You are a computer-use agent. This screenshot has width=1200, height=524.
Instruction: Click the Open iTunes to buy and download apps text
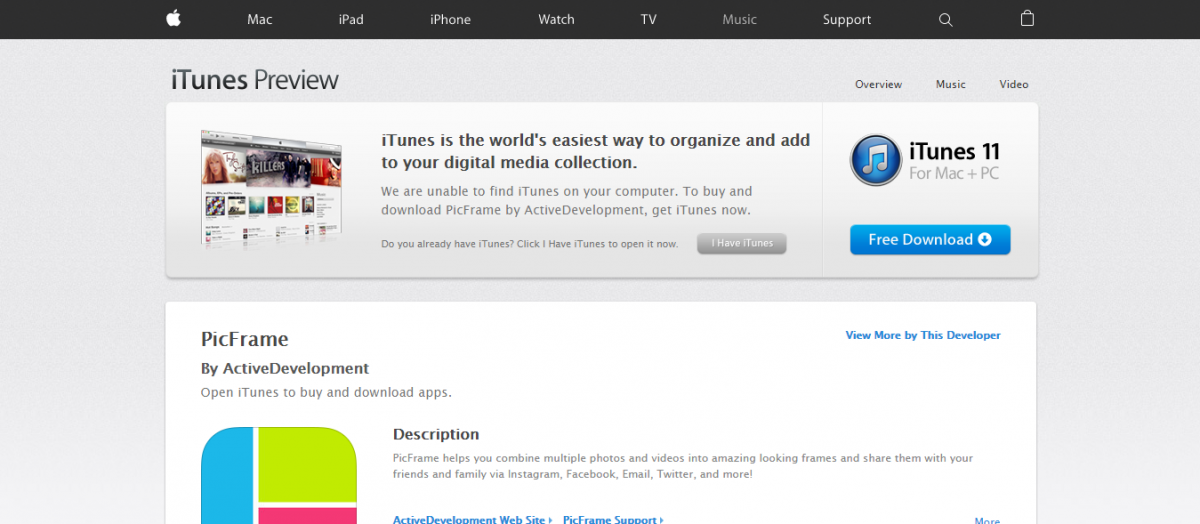pos(326,393)
